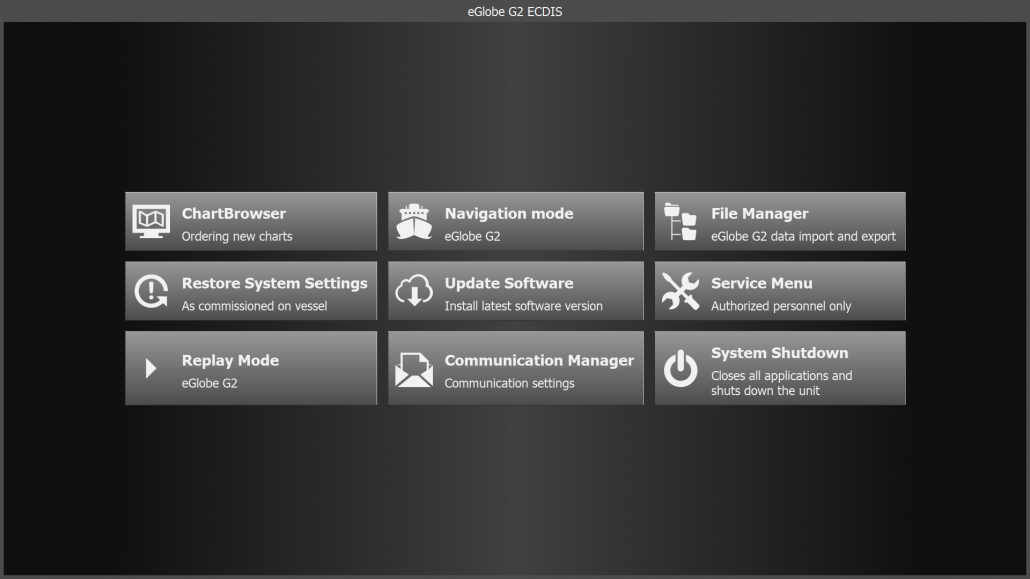The height and width of the screenshot is (579, 1030).
Task: Select System Shutdown title text
Action: point(780,353)
